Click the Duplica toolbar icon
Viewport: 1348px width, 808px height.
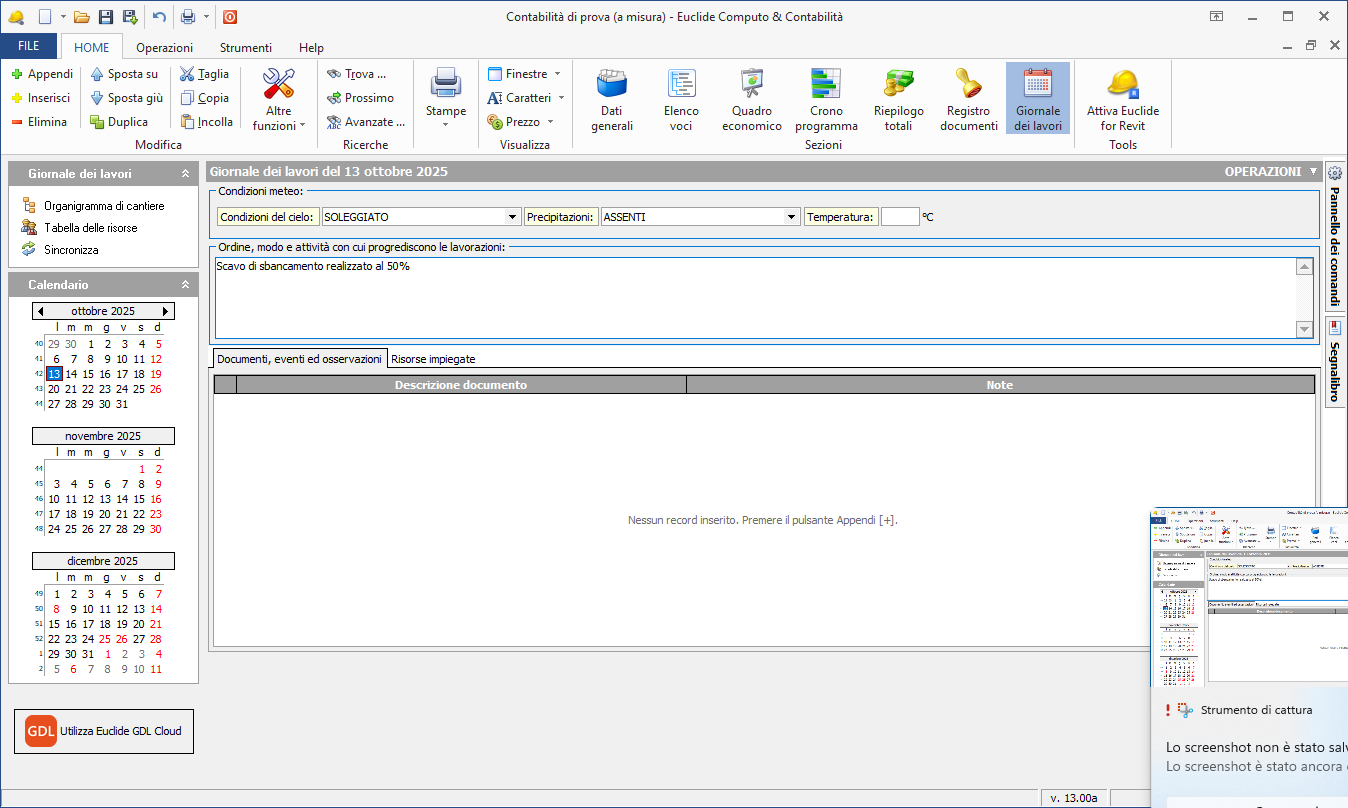click(x=118, y=122)
